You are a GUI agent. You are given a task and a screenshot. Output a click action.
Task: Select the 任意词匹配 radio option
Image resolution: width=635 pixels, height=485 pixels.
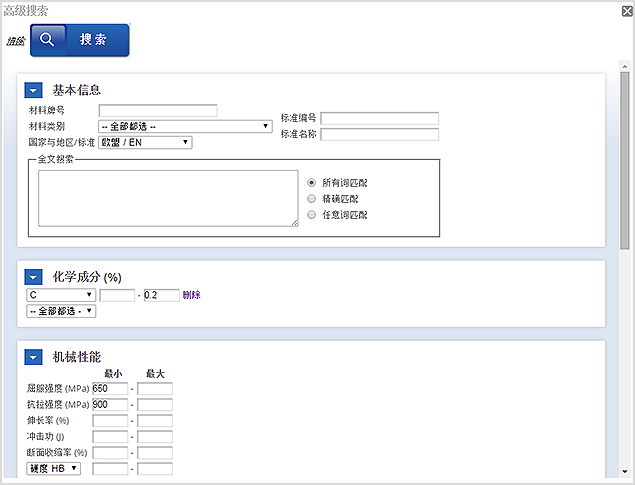click(312, 214)
